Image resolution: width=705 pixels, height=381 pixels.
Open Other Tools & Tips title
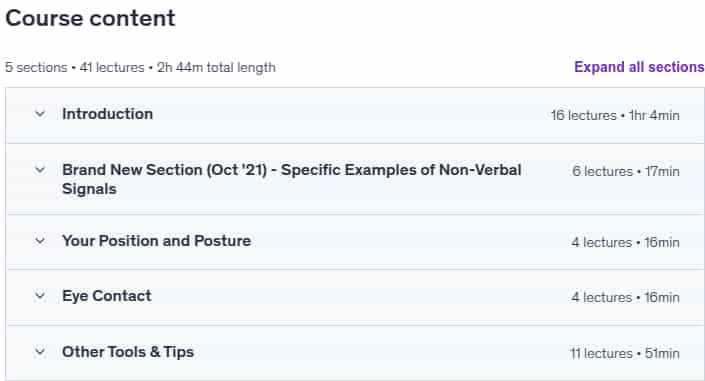(128, 352)
